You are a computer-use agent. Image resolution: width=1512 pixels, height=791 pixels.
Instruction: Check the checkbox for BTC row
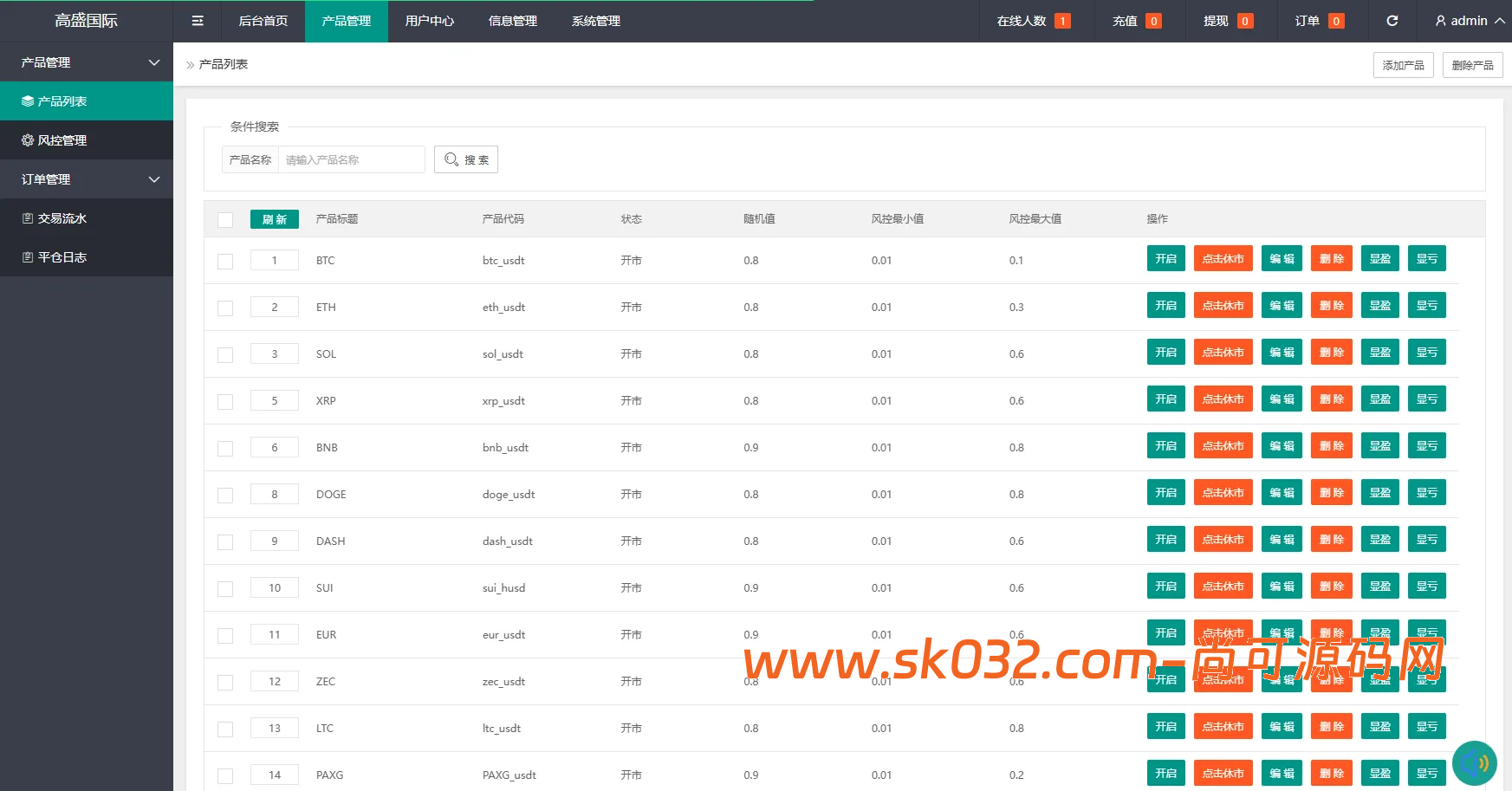click(225, 261)
